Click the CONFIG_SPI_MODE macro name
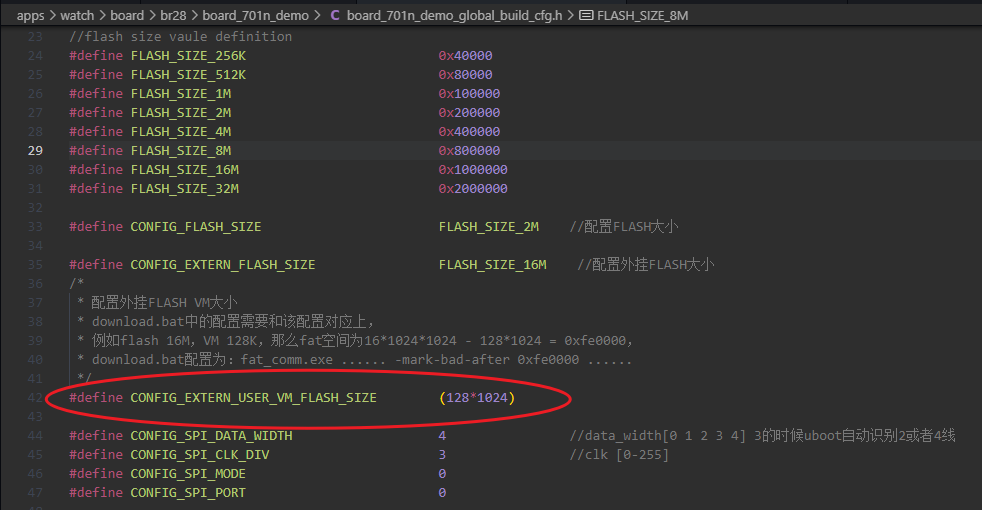 tap(188, 474)
